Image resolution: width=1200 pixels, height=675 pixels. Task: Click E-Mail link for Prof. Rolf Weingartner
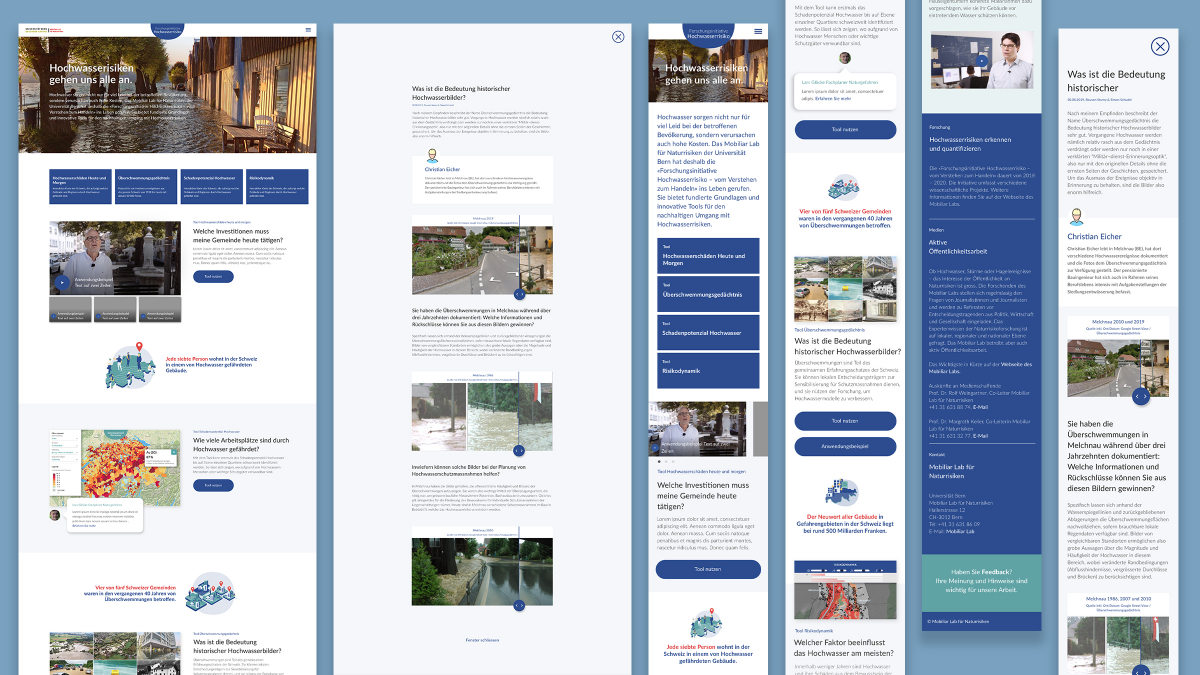click(x=979, y=407)
